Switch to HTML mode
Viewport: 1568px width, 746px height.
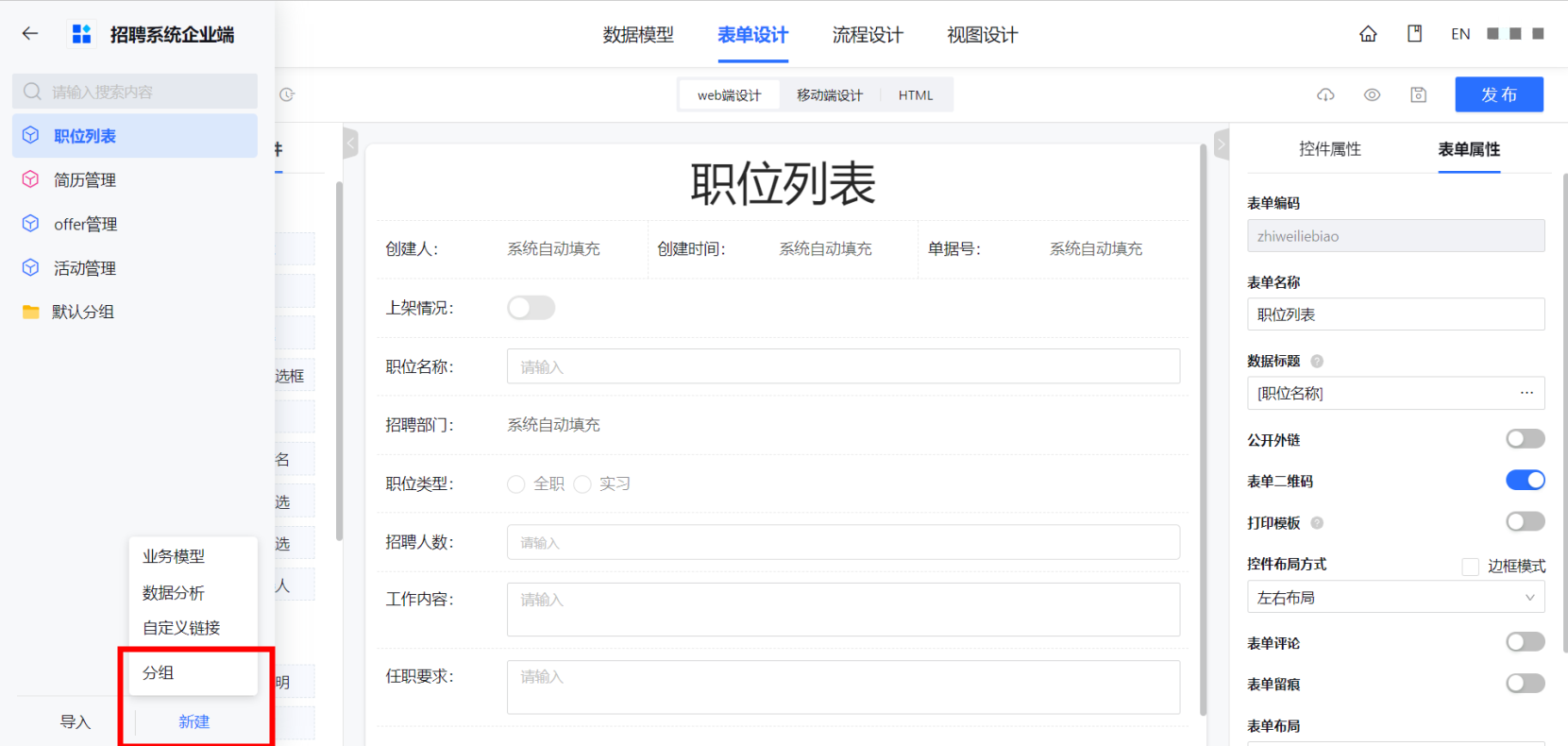(916, 95)
